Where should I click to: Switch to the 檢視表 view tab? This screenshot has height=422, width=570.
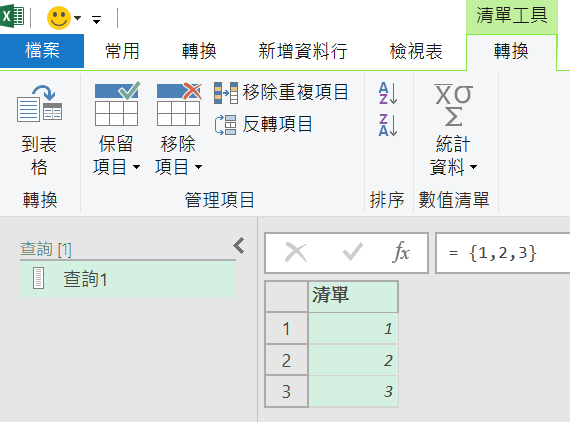click(x=416, y=51)
